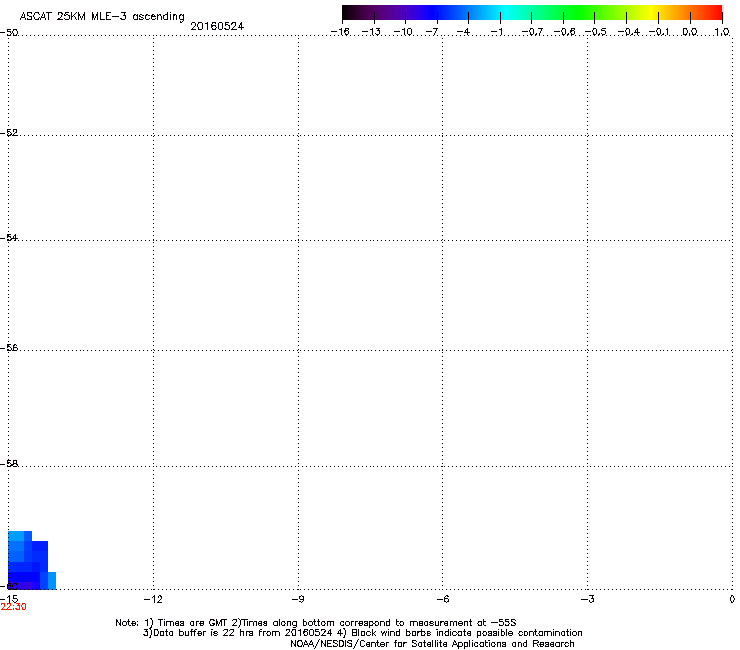740x650 pixels.
Task: Click the data buffer note line
Action: (x=362, y=633)
